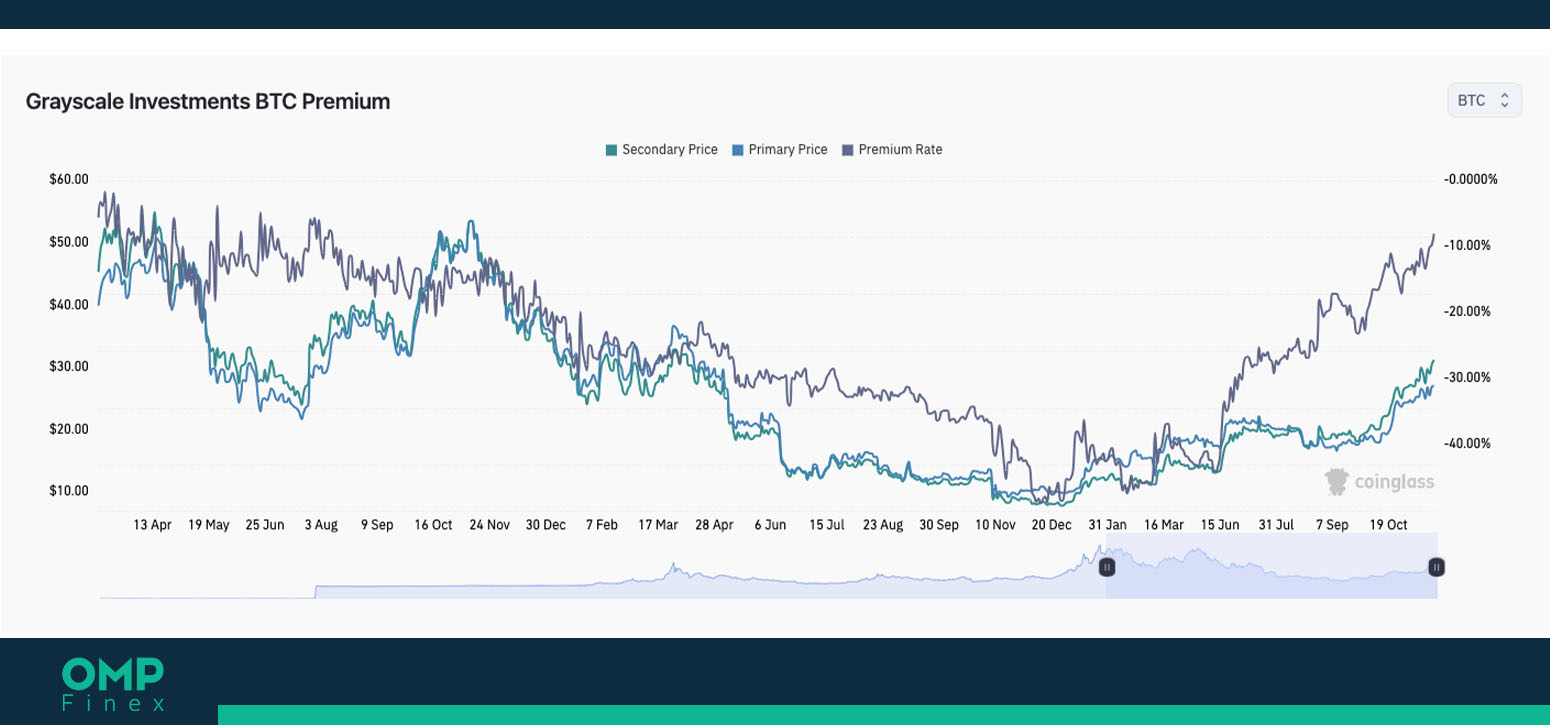Click the 7 Feb date label
1550x725 pixels.
[602, 524]
